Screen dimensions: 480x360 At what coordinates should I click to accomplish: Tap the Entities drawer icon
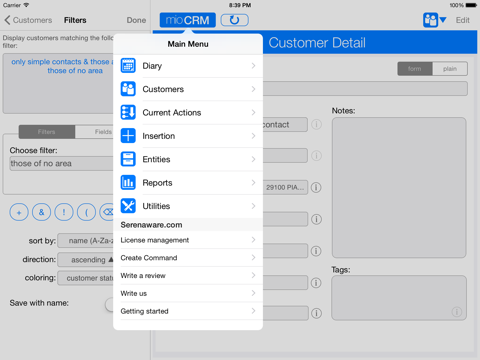pyautogui.click(x=128, y=159)
